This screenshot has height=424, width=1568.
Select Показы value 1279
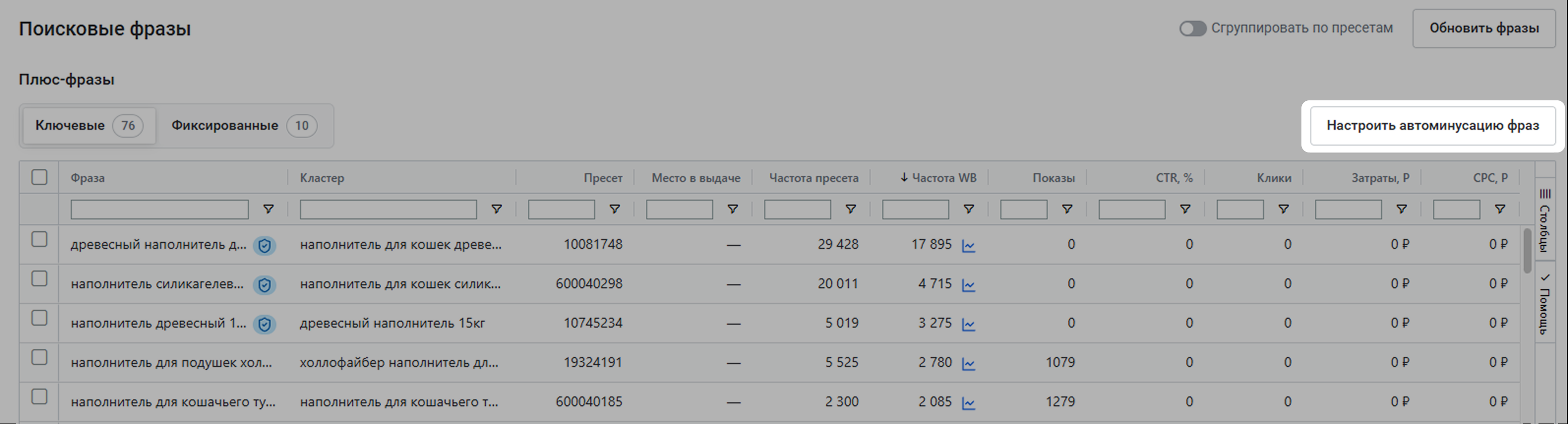[x=1060, y=401]
